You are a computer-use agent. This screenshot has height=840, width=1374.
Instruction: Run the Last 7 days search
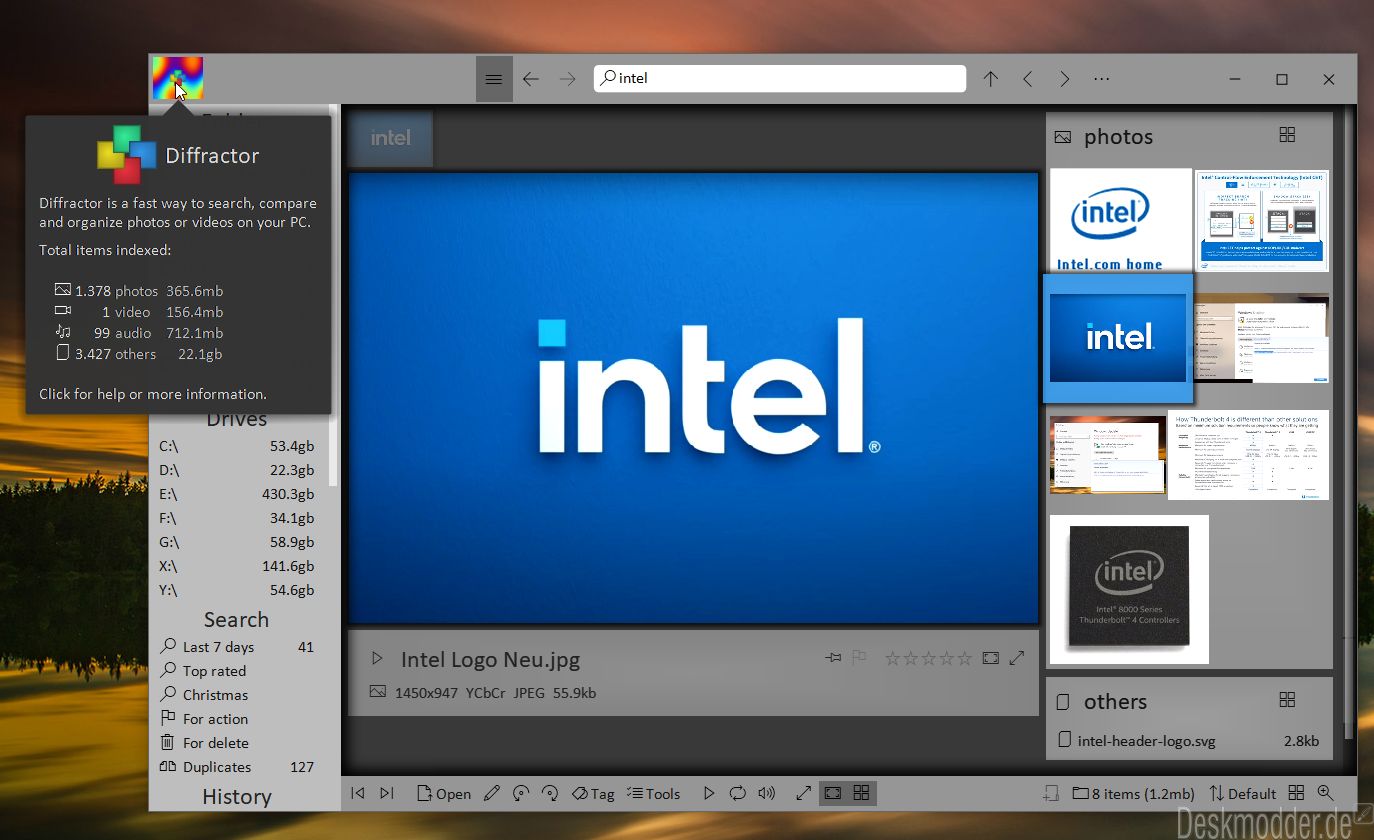pos(237,647)
